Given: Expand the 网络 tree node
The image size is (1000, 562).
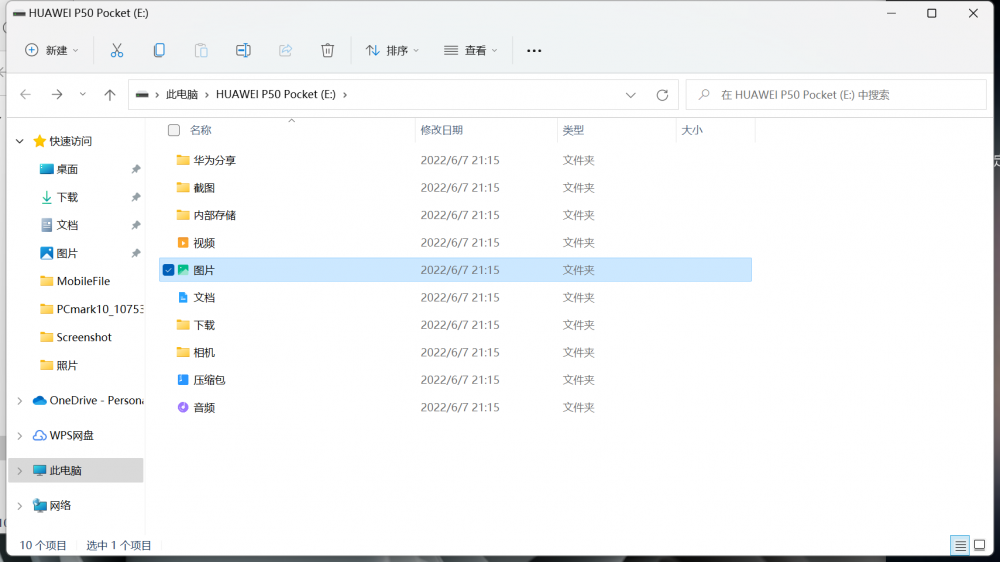Looking at the screenshot, I should 20,506.
